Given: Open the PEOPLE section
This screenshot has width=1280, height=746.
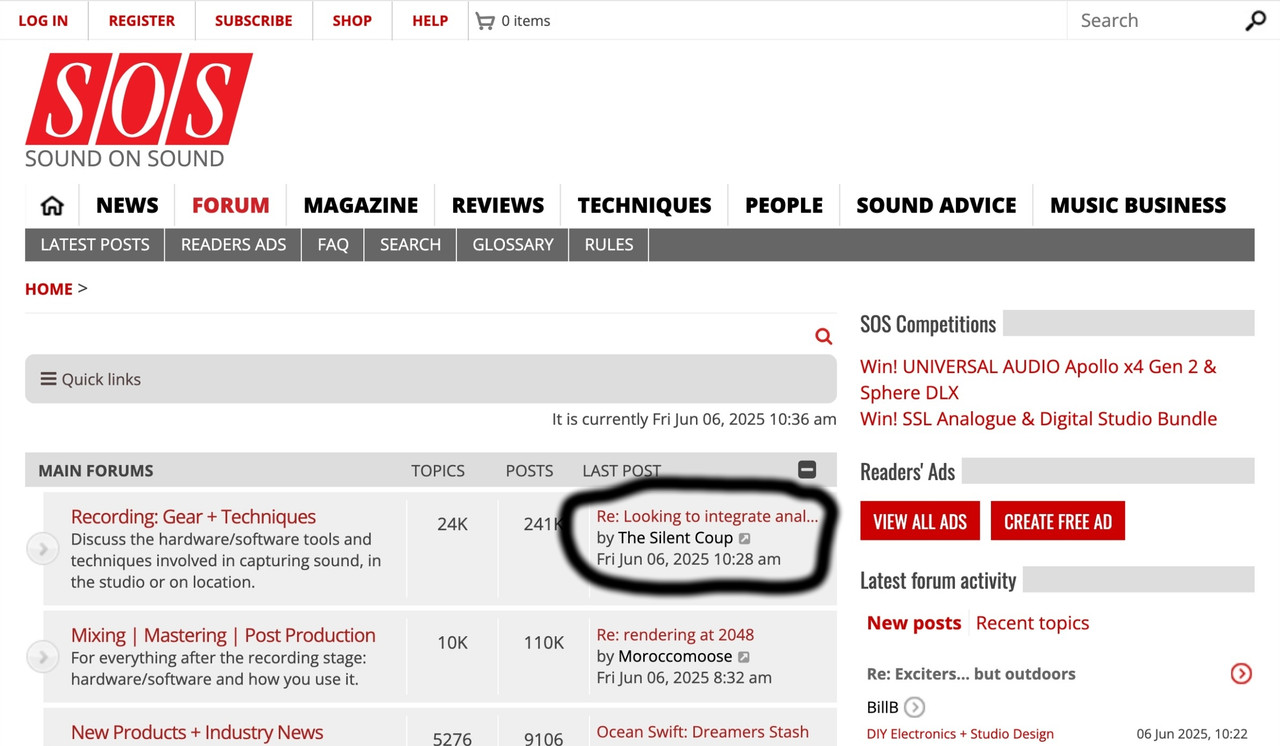Looking at the screenshot, I should [784, 205].
